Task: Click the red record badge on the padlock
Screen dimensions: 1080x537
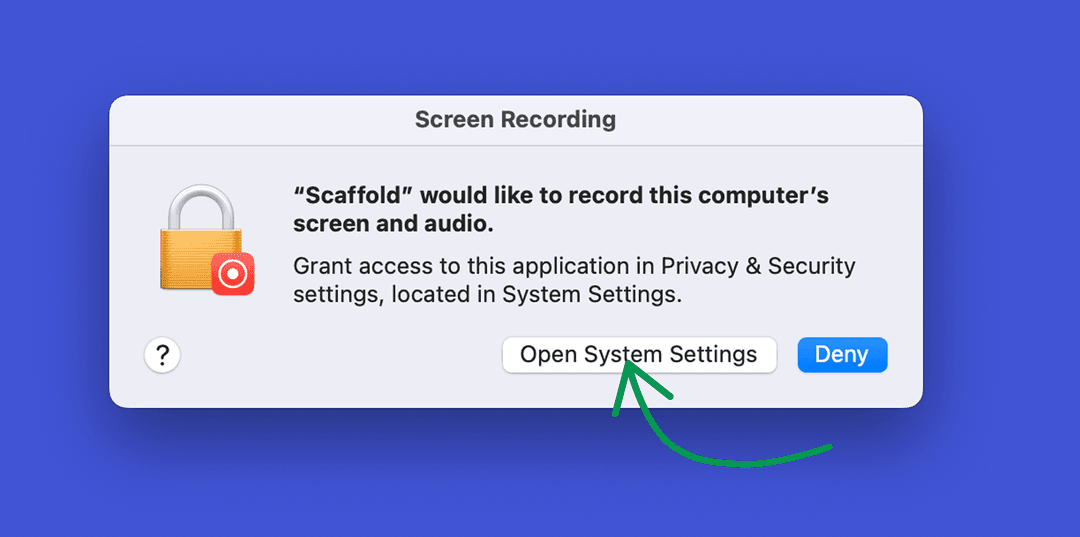Action: coord(233,273)
